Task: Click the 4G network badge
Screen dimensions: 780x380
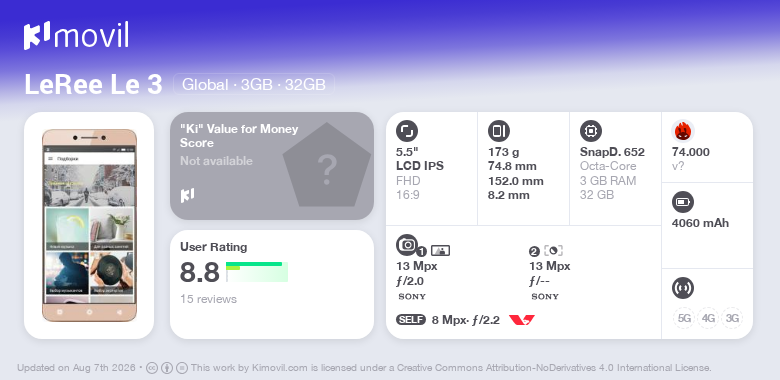Action: click(x=708, y=318)
